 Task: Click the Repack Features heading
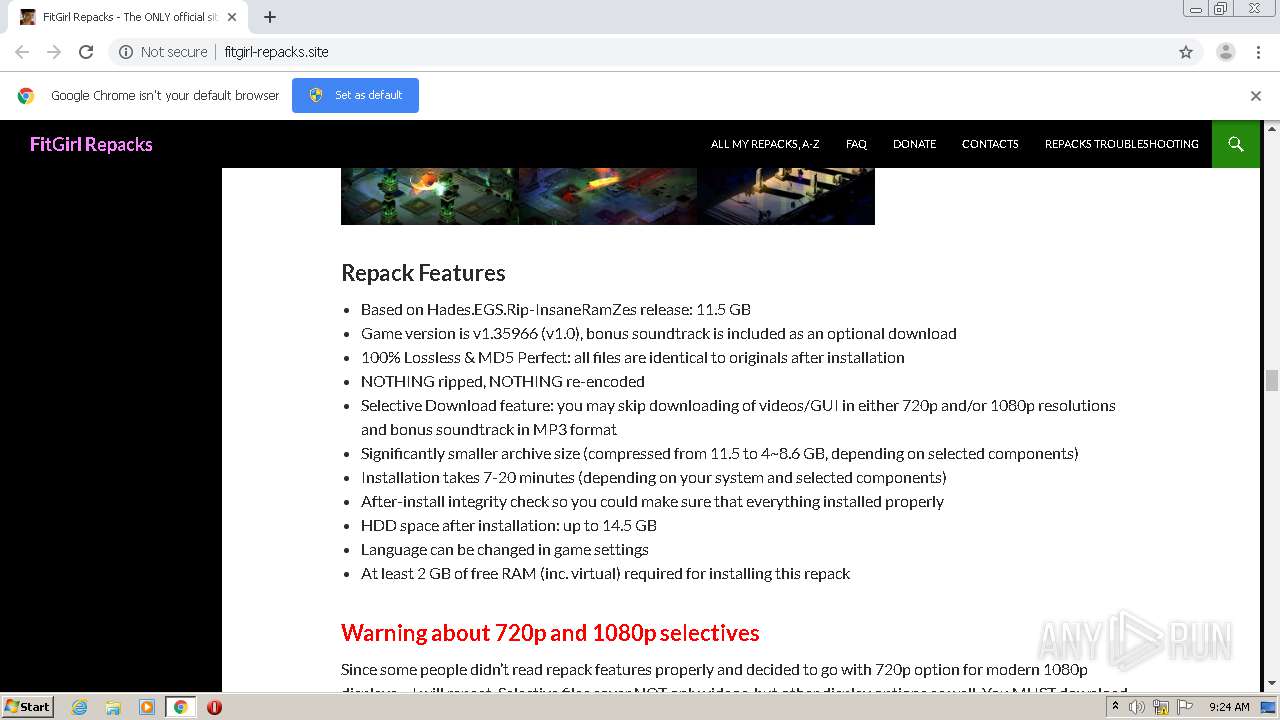(423, 273)
